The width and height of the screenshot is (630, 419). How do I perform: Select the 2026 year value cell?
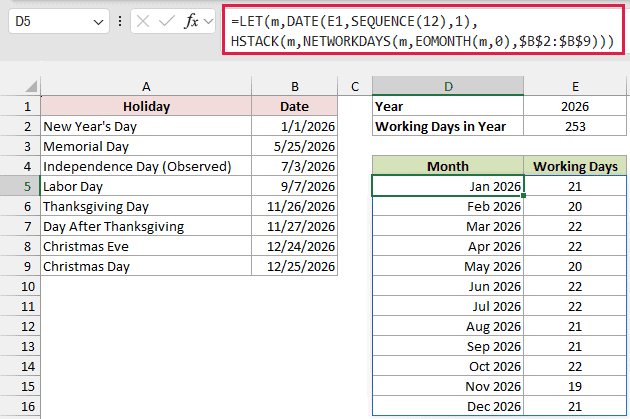point(575,106)
